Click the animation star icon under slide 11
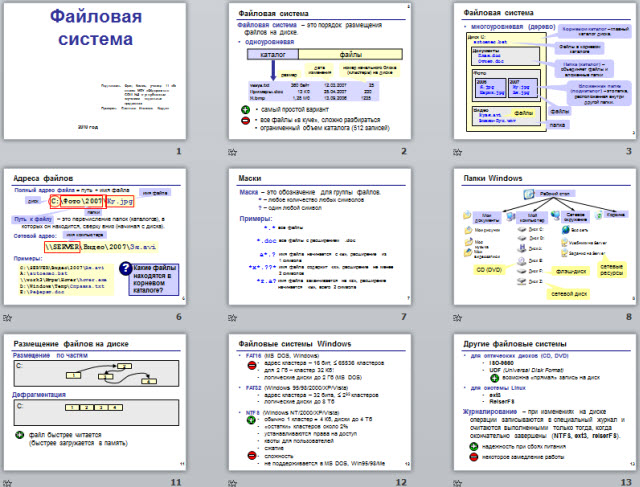This screenshot has width=640, height=487. (8, 483)
